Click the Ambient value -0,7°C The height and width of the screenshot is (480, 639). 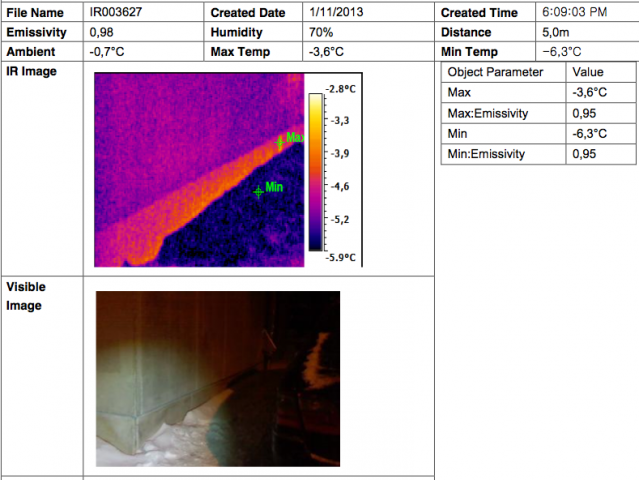click(107, 51)
